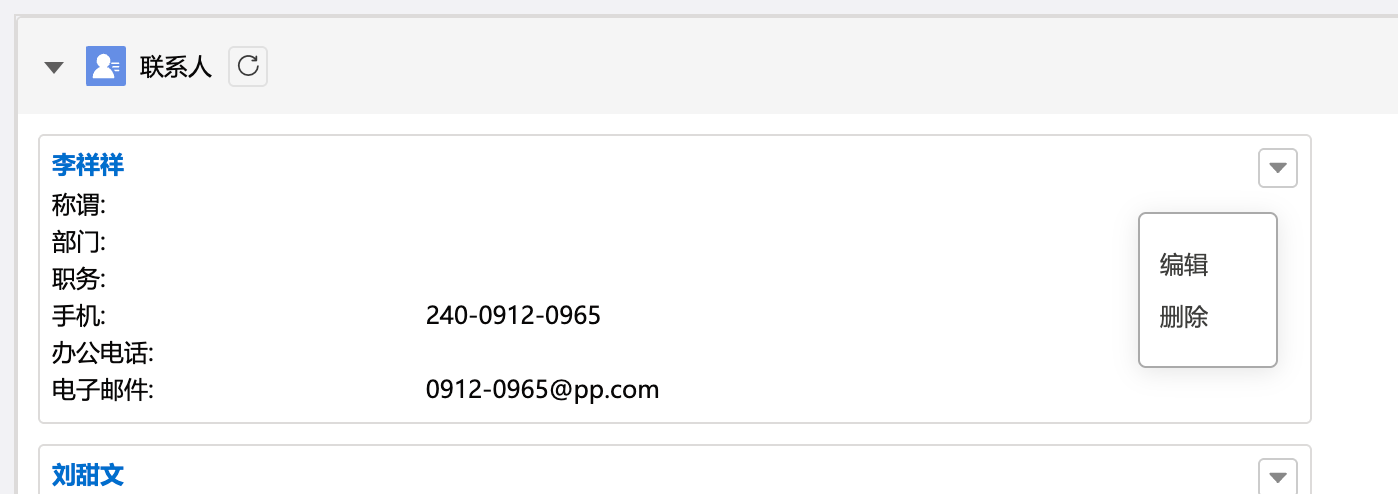This screenshot has height=494, width=1398.
Task: Open the 刘甜文 contact link
Action: tap(88, 474)
